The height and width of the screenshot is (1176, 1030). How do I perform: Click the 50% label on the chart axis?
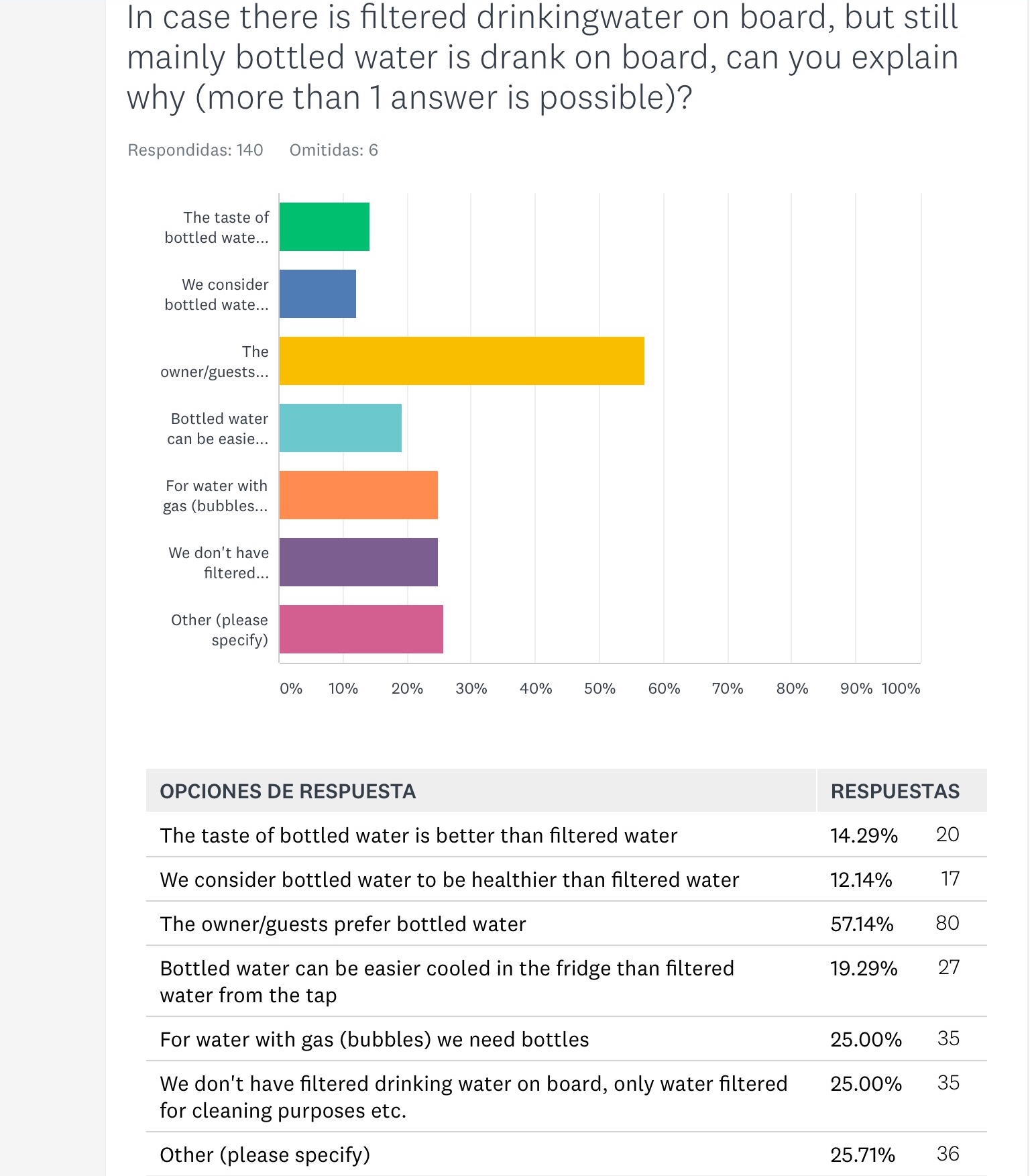coord(599,688)
